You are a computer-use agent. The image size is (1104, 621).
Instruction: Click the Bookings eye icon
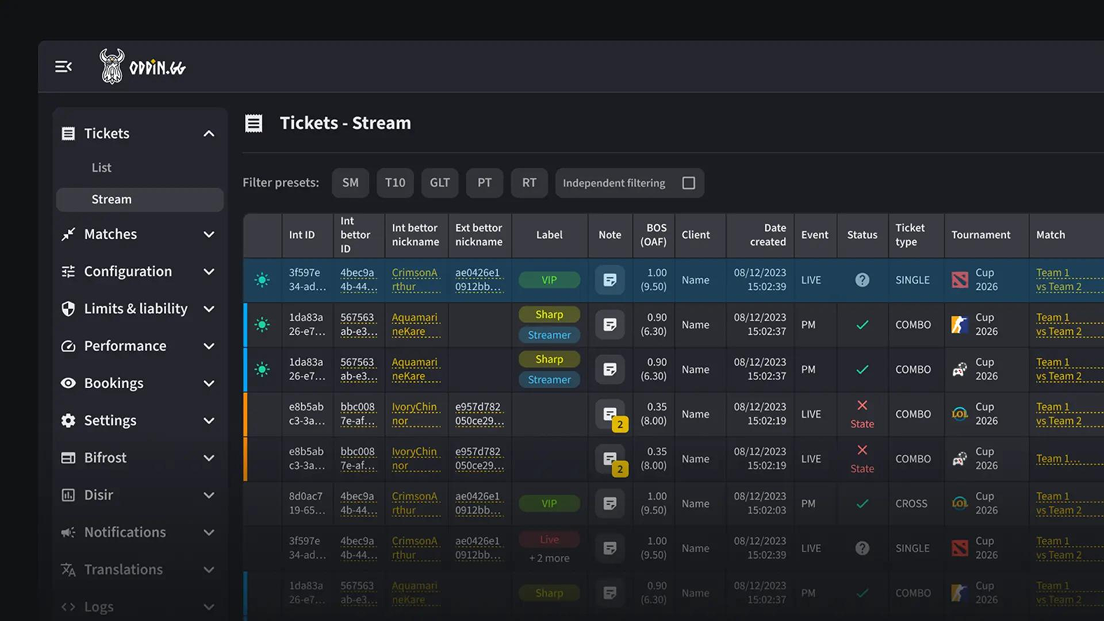pyautogui.click(x=68, y=384)
